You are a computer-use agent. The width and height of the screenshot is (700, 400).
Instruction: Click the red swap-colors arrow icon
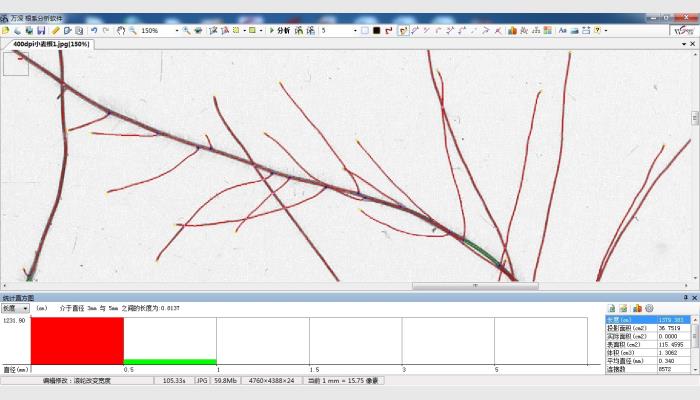point(388,30)
